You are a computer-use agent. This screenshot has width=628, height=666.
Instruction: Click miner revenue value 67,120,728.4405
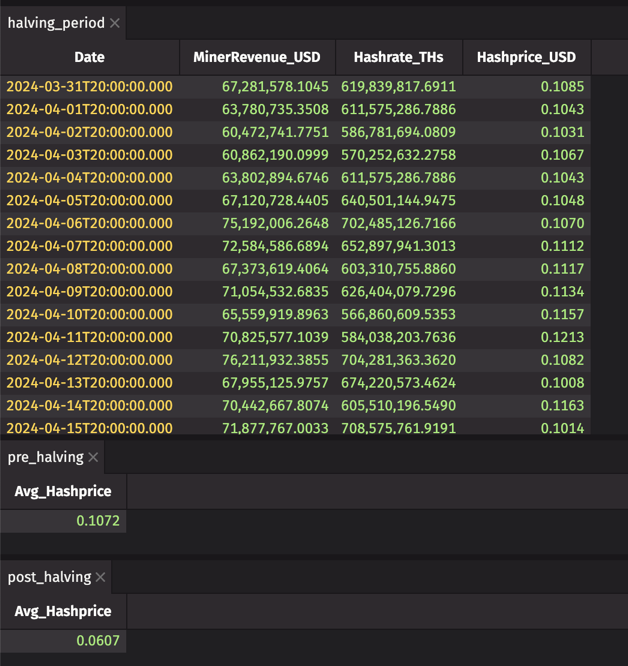275,200
